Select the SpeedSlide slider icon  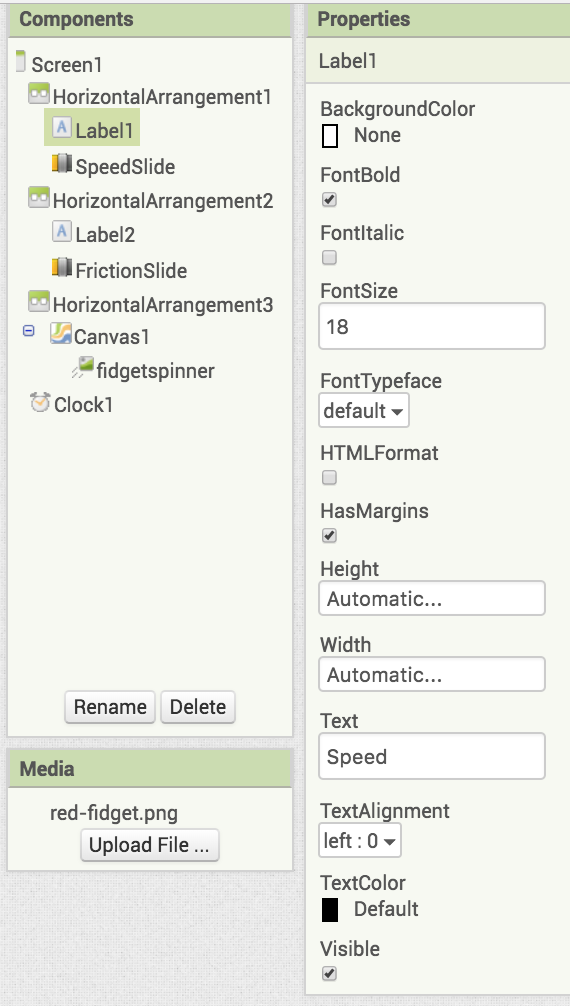(62, 164)
